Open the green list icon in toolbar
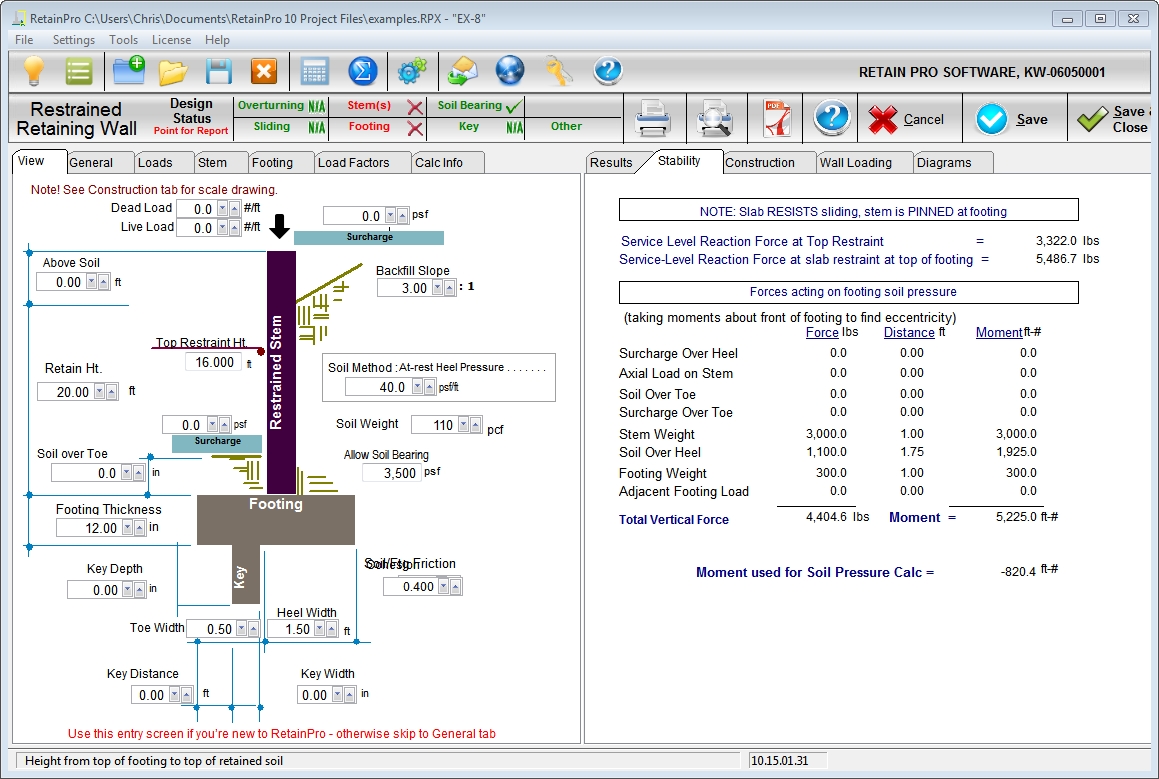This screenshot has width=1159, height=779. click(78, 72)
